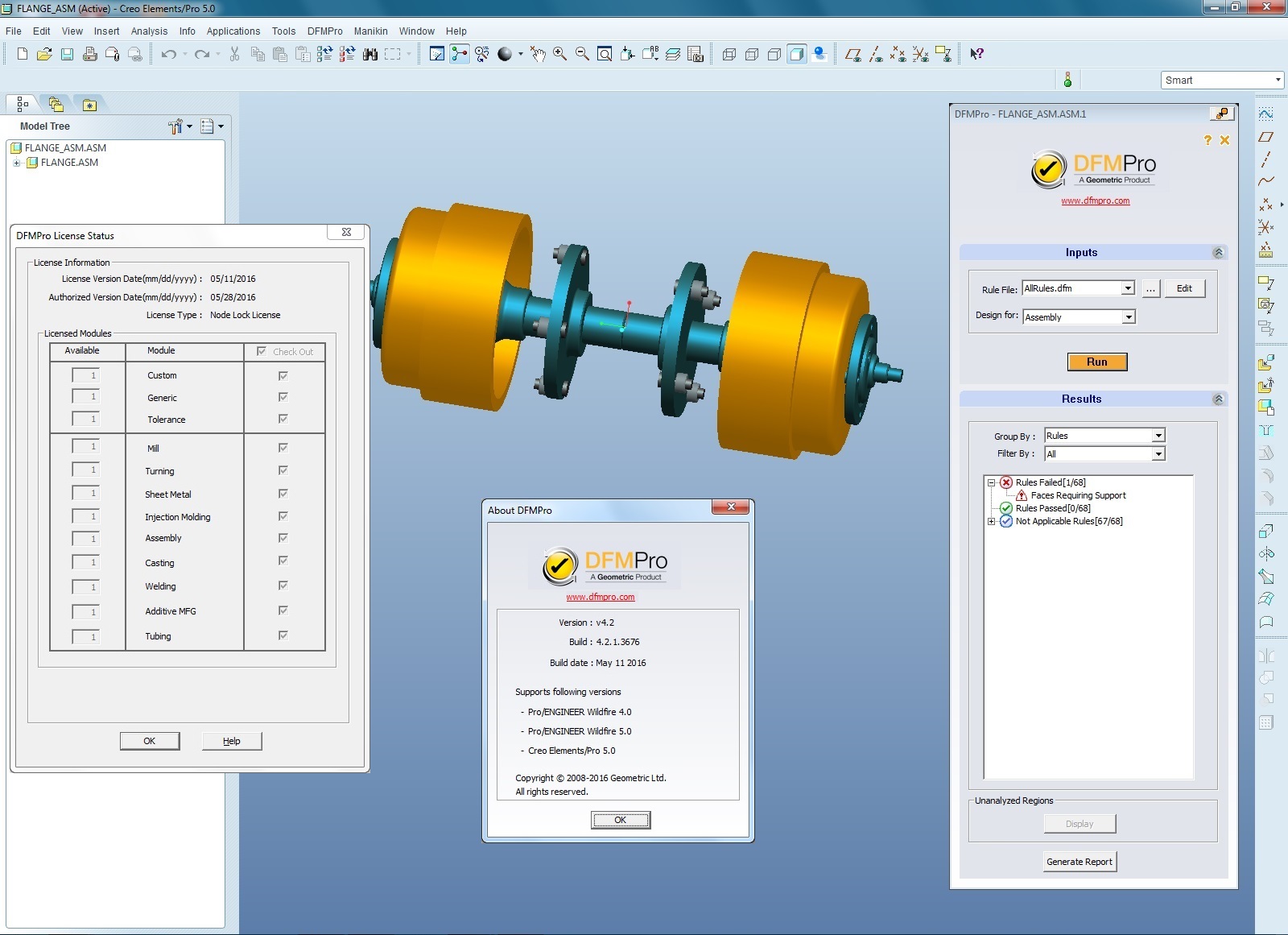The image size is (1288, 935).
Task: Open the Help menu
Action: pos(456,31)
